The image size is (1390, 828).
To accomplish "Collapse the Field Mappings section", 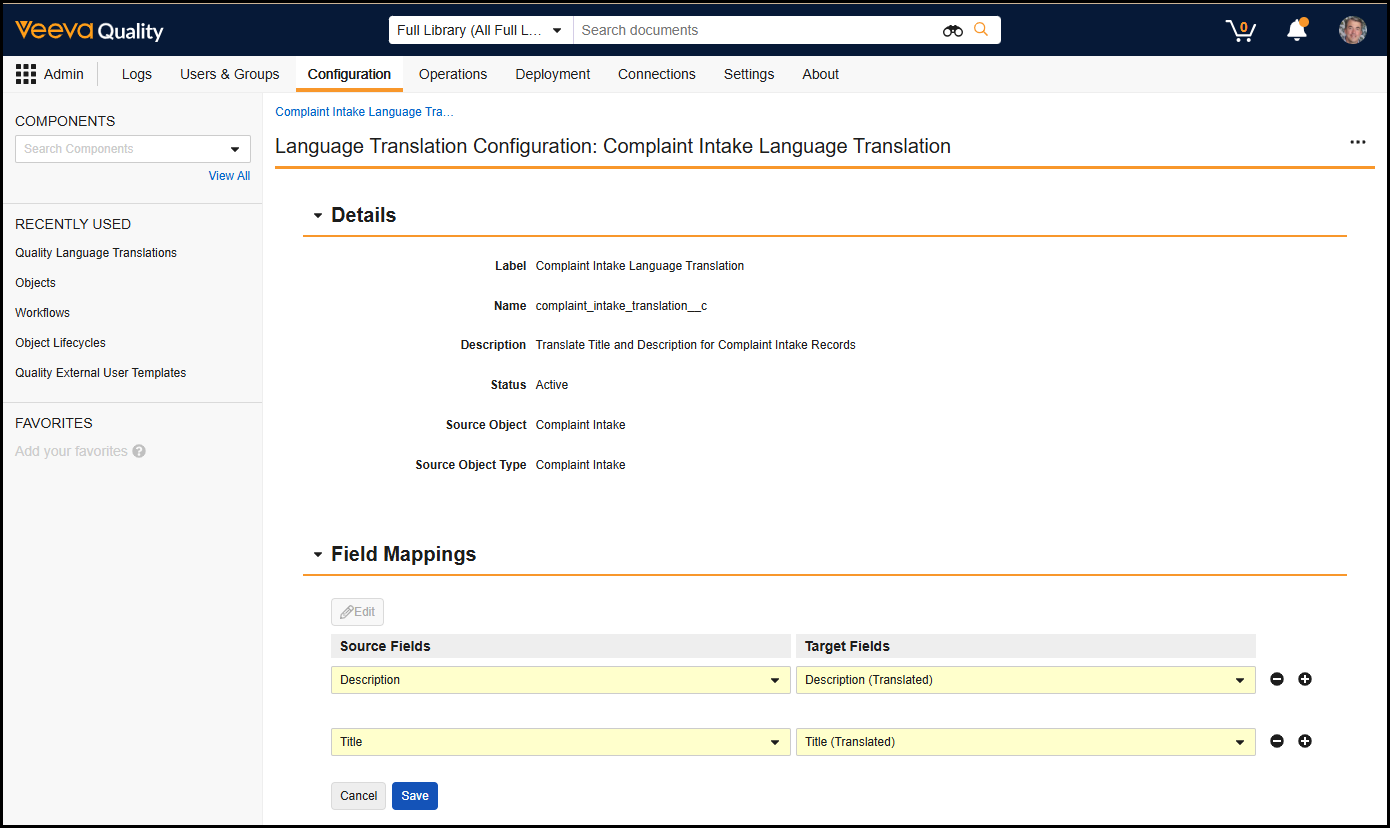I will [x=318, y=555].
